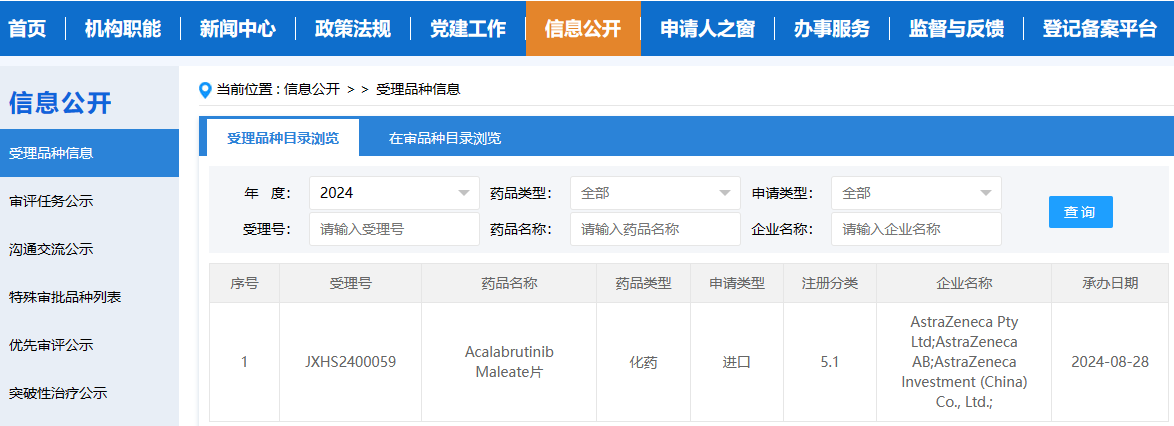Switch to 受理品种目录浏览 tab
The image size is (1174, 426).
coord(283,138)
